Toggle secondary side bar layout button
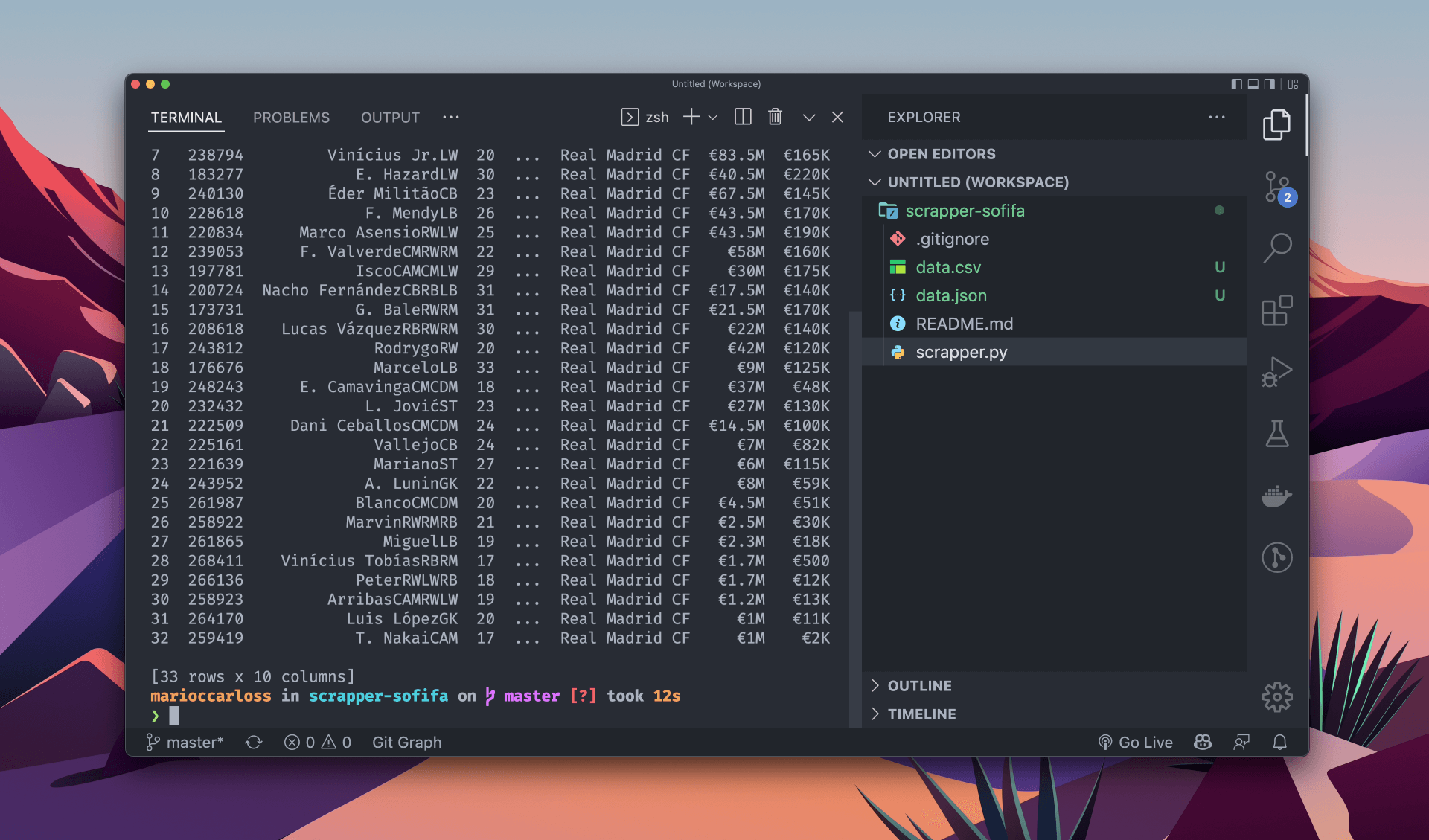 click(1270, 84)
